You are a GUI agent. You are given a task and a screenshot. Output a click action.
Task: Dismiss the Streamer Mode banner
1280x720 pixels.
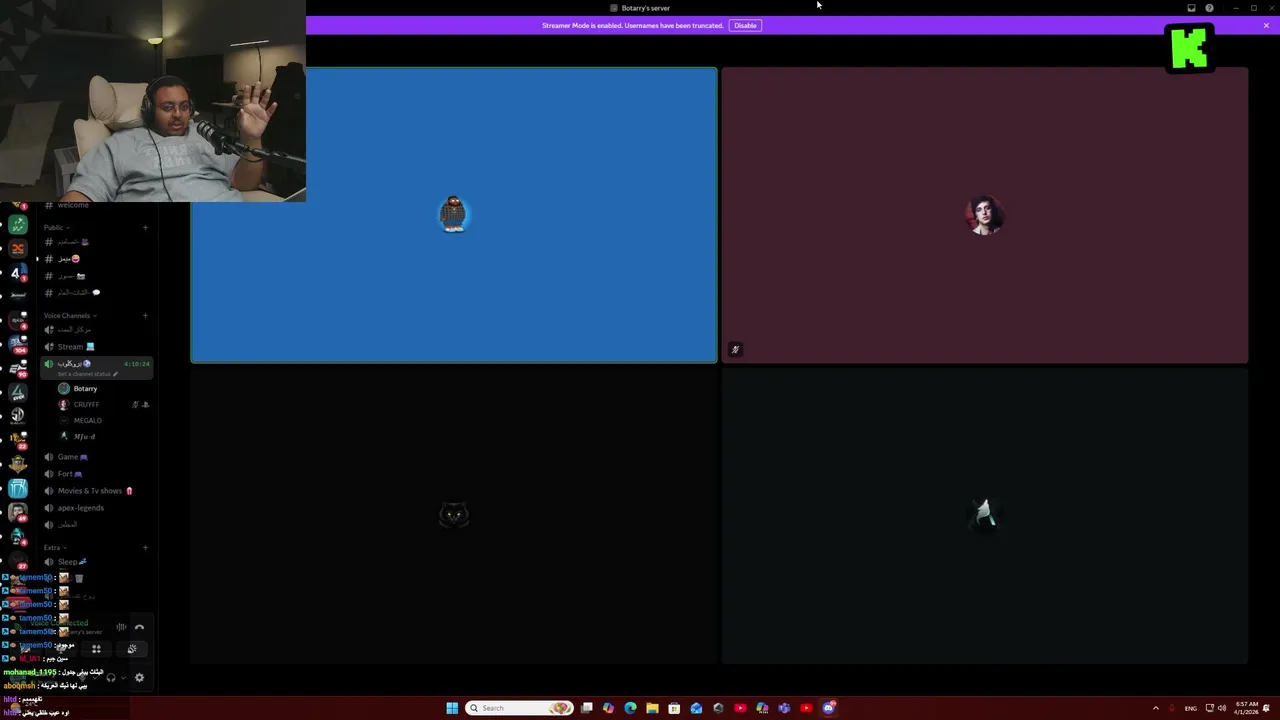click(1266, 25)
